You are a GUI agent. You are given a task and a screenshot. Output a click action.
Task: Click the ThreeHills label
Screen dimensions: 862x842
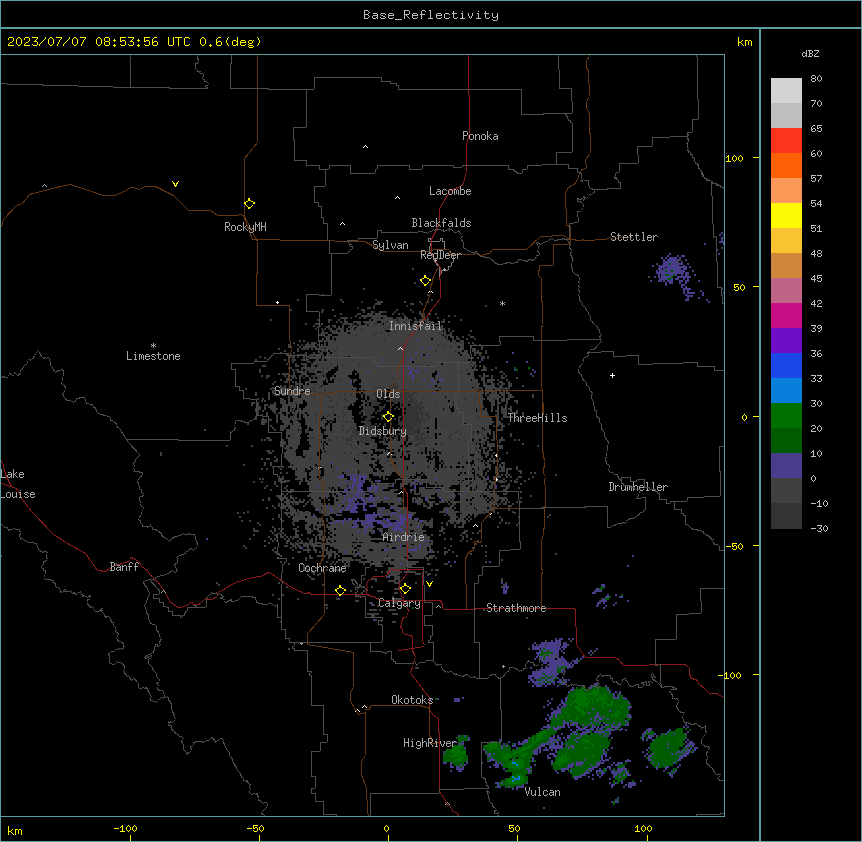(x=537, y=418)
